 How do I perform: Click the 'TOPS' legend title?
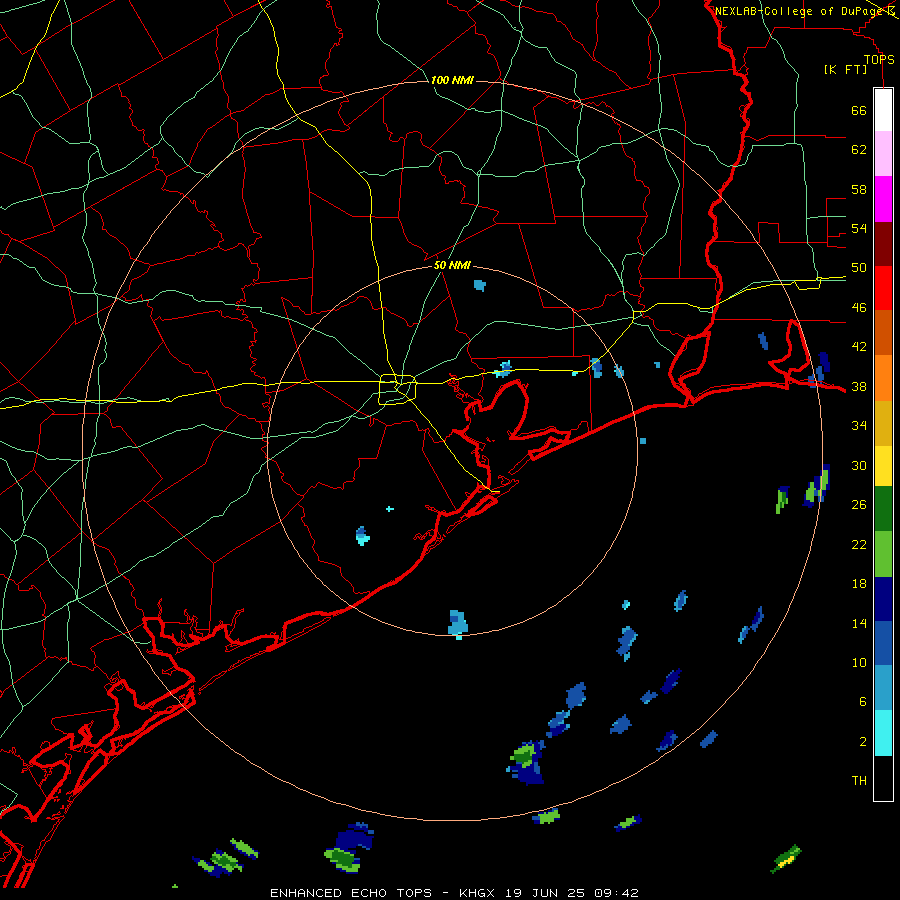coord(879,59)
